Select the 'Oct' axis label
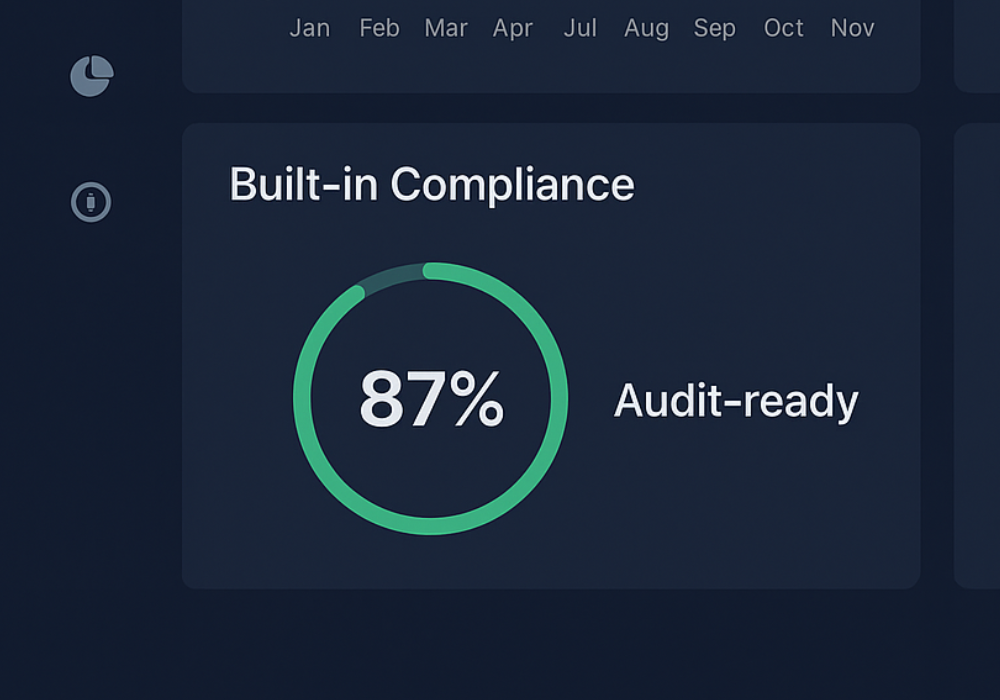Image resolution: width=1000 pixels, height=700 pixels. (784, 28)
